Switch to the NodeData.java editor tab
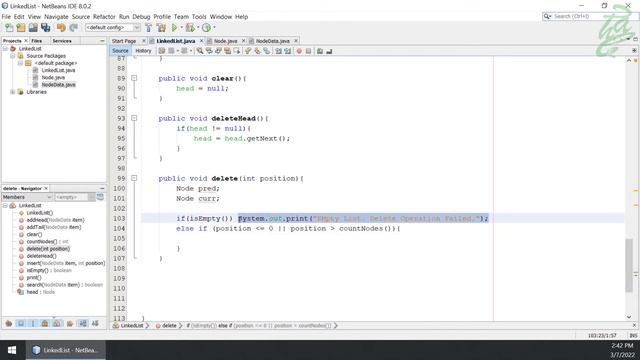Image resolution: width=640 pixels, height=360 pixels. tap(273, 41)
